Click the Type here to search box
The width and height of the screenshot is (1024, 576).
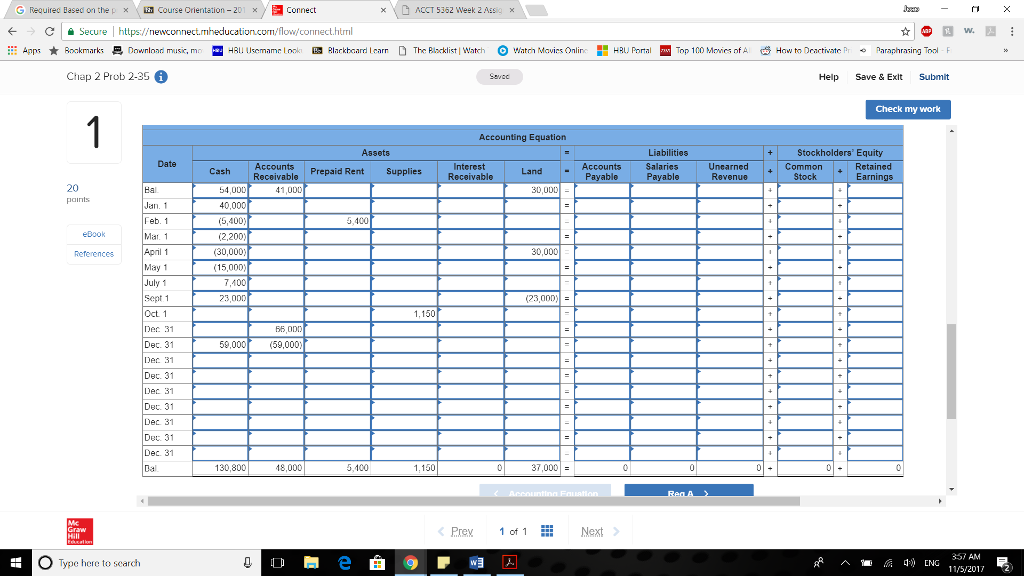tap(147, 563)
